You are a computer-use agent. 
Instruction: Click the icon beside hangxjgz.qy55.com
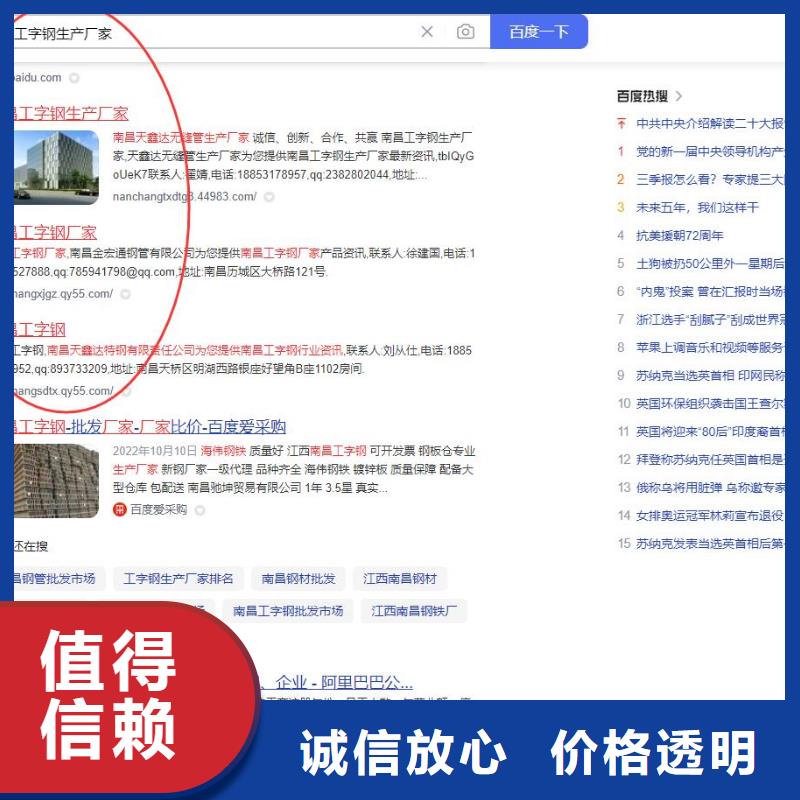click(125, 294)
